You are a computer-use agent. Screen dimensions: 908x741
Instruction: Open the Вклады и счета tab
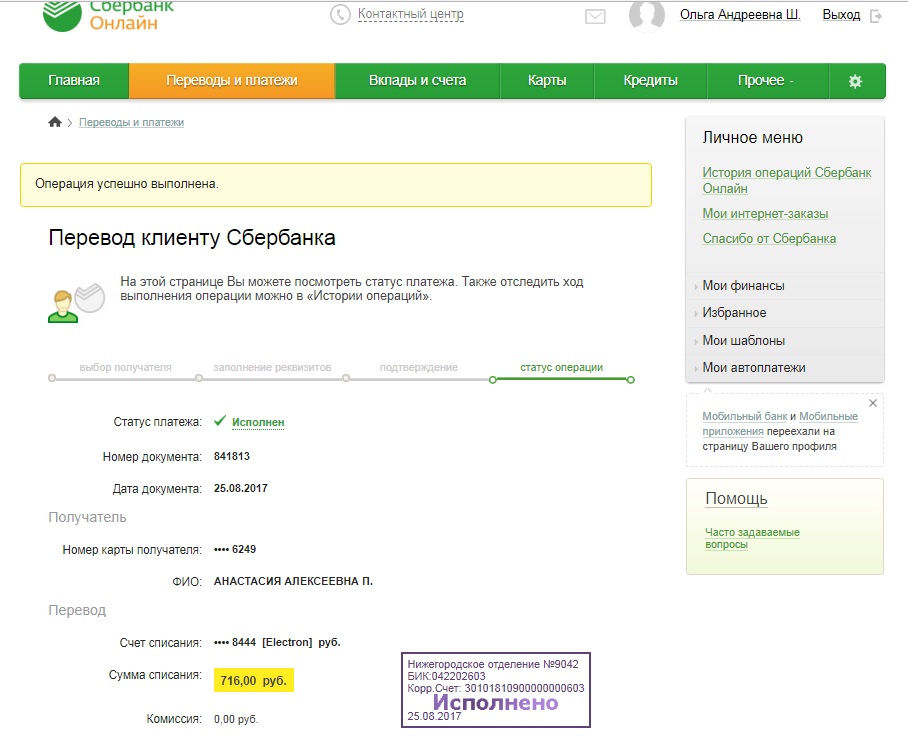[418, 80]
